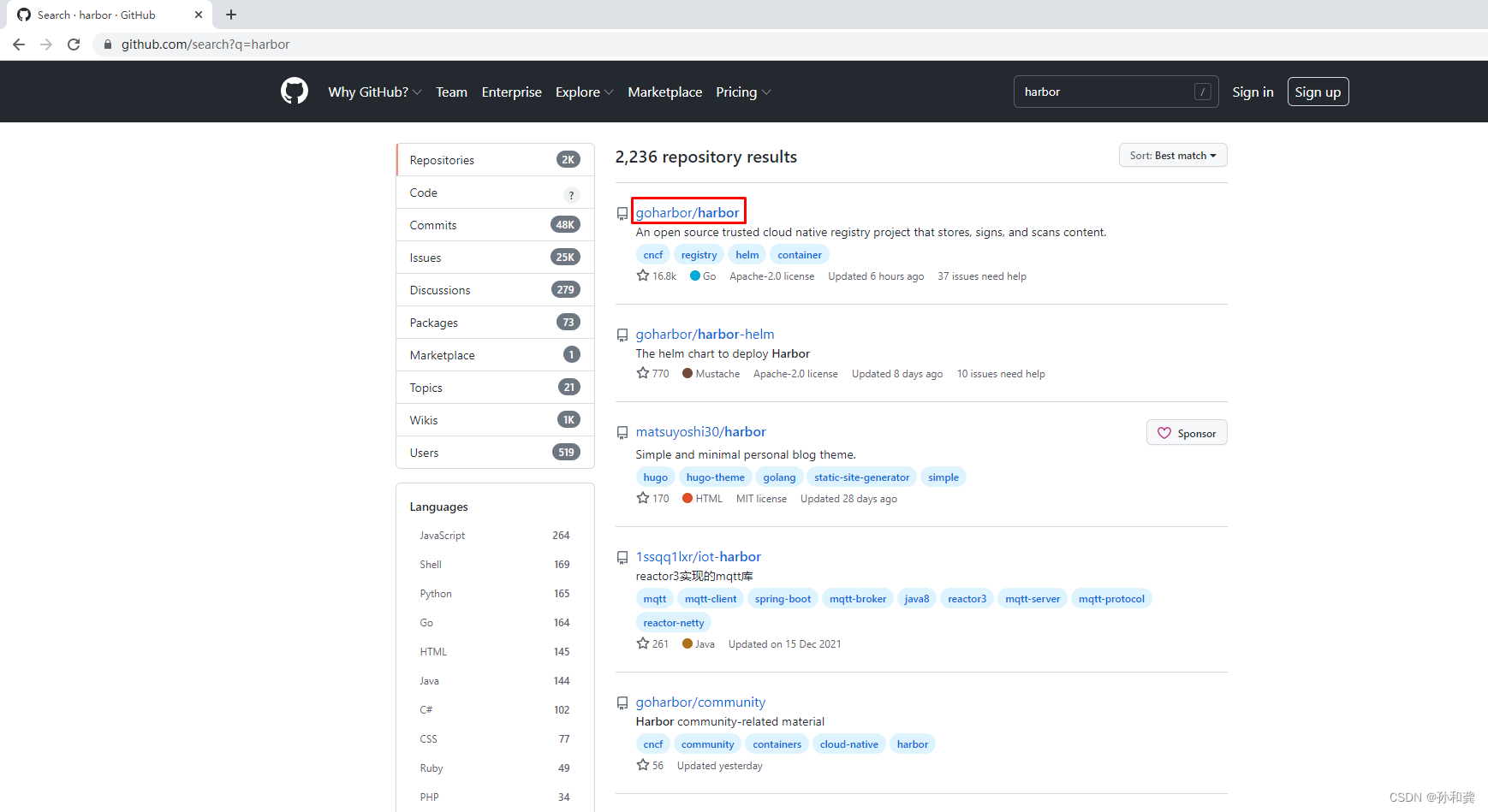Click the Sign up button
The height and width of the screenshot is (812, 1488).
point(1318,92)
